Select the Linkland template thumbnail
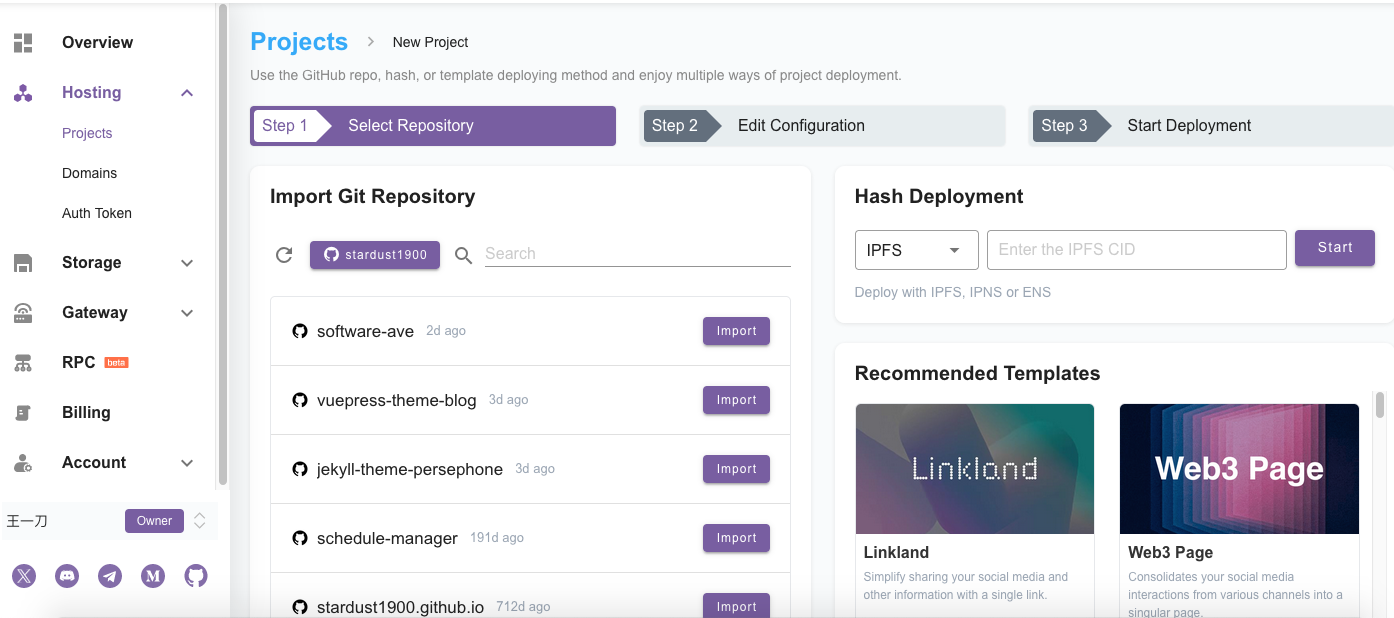1394x618 pixels. coord(974,469)
